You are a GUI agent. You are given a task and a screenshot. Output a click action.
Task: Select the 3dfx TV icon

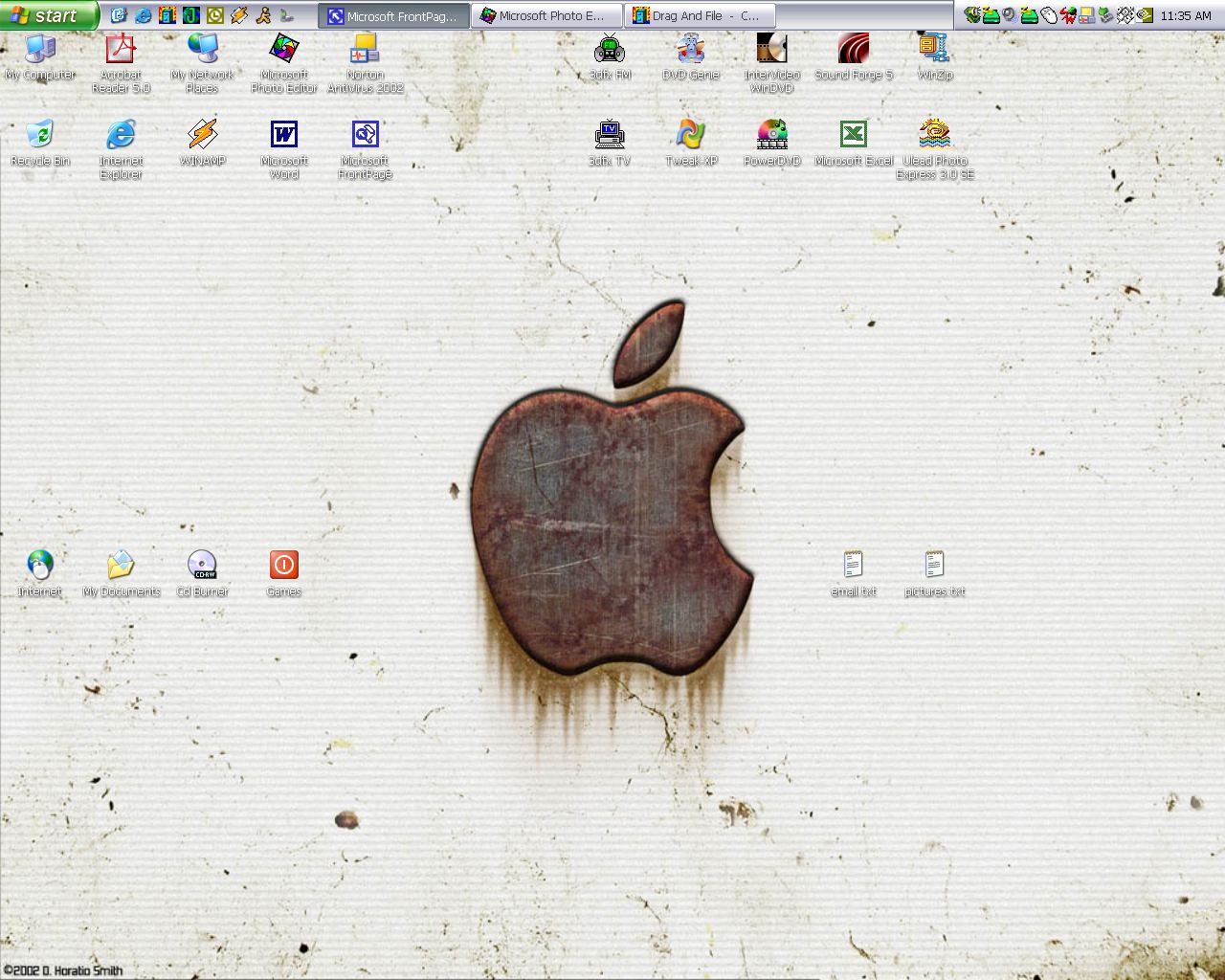pos(610,144)
